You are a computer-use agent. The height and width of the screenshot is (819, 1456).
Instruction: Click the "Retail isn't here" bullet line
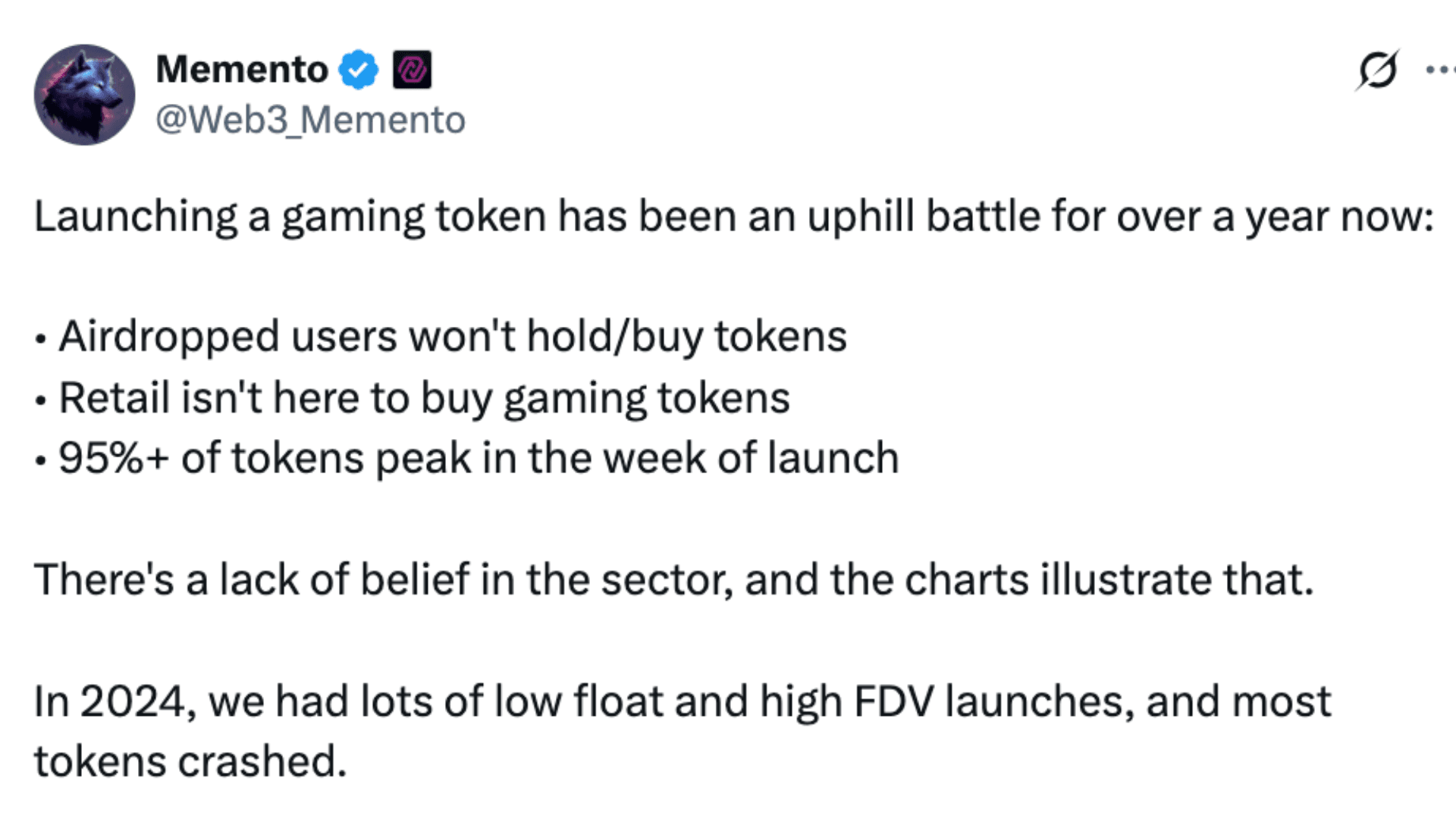pyautogui.click(x=424, y=398)
